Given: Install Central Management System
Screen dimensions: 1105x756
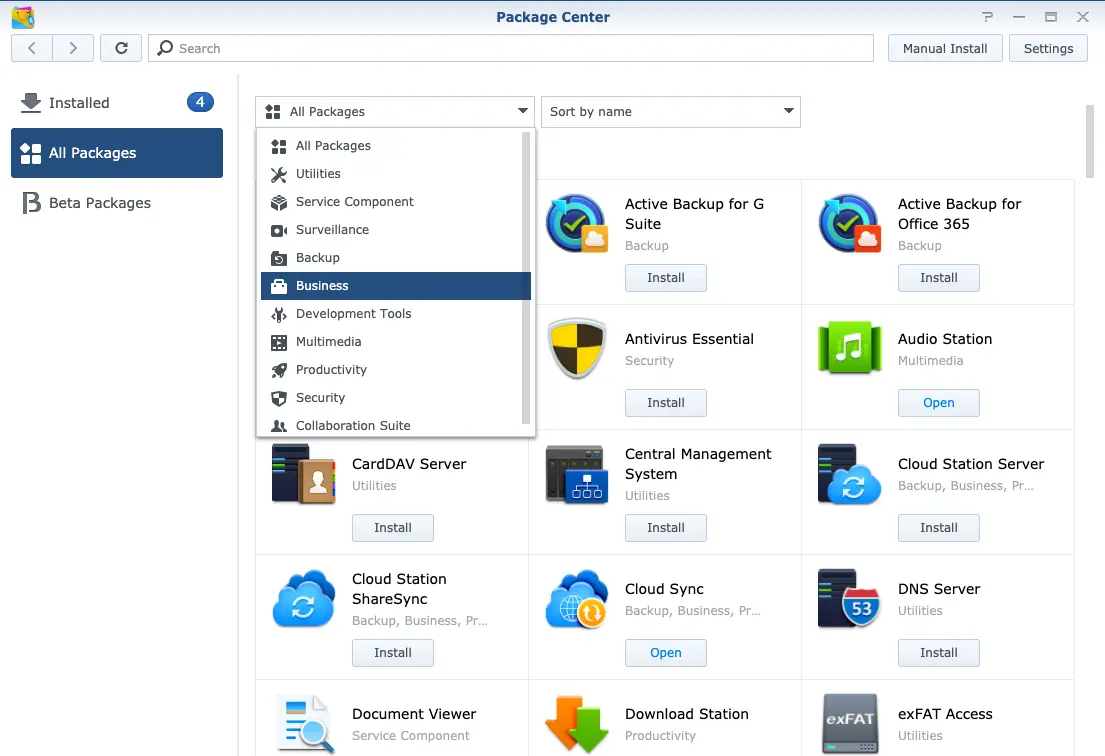Looking at the screenshot, I should (x=665, y=528).
